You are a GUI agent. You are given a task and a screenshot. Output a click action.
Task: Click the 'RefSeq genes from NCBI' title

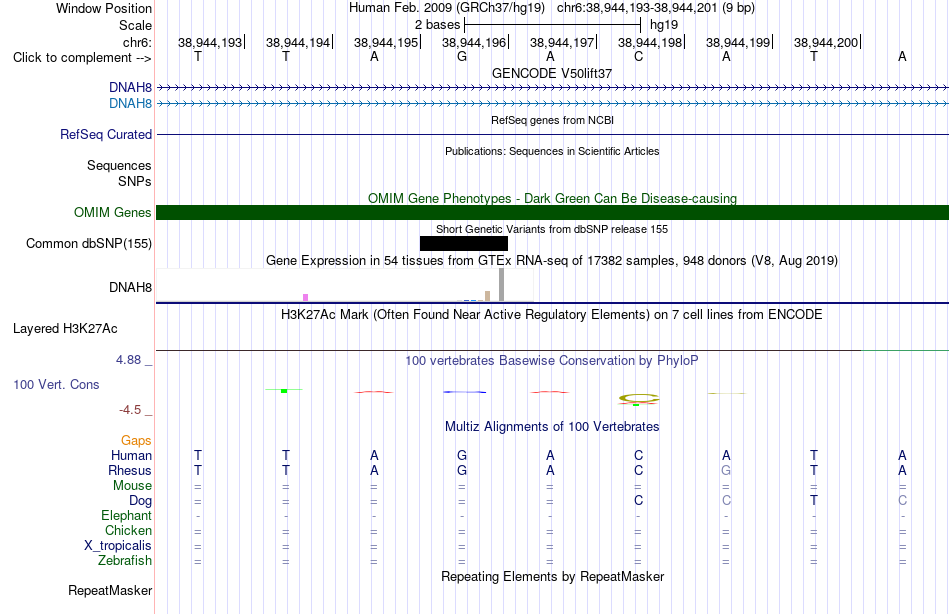click(552, 120)
